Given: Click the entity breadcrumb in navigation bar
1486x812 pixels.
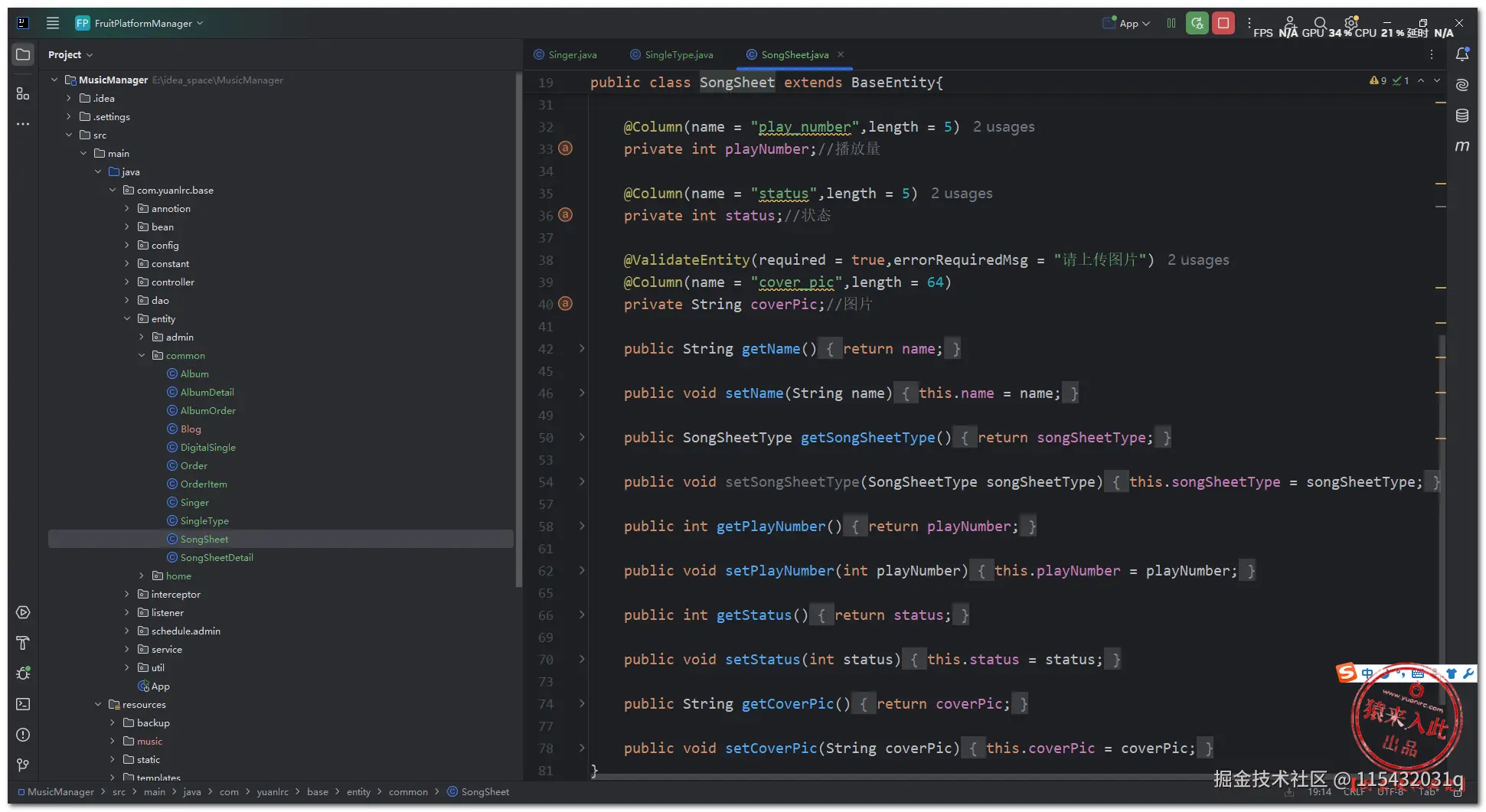Looking at the screenshot, I should (358, 791).
